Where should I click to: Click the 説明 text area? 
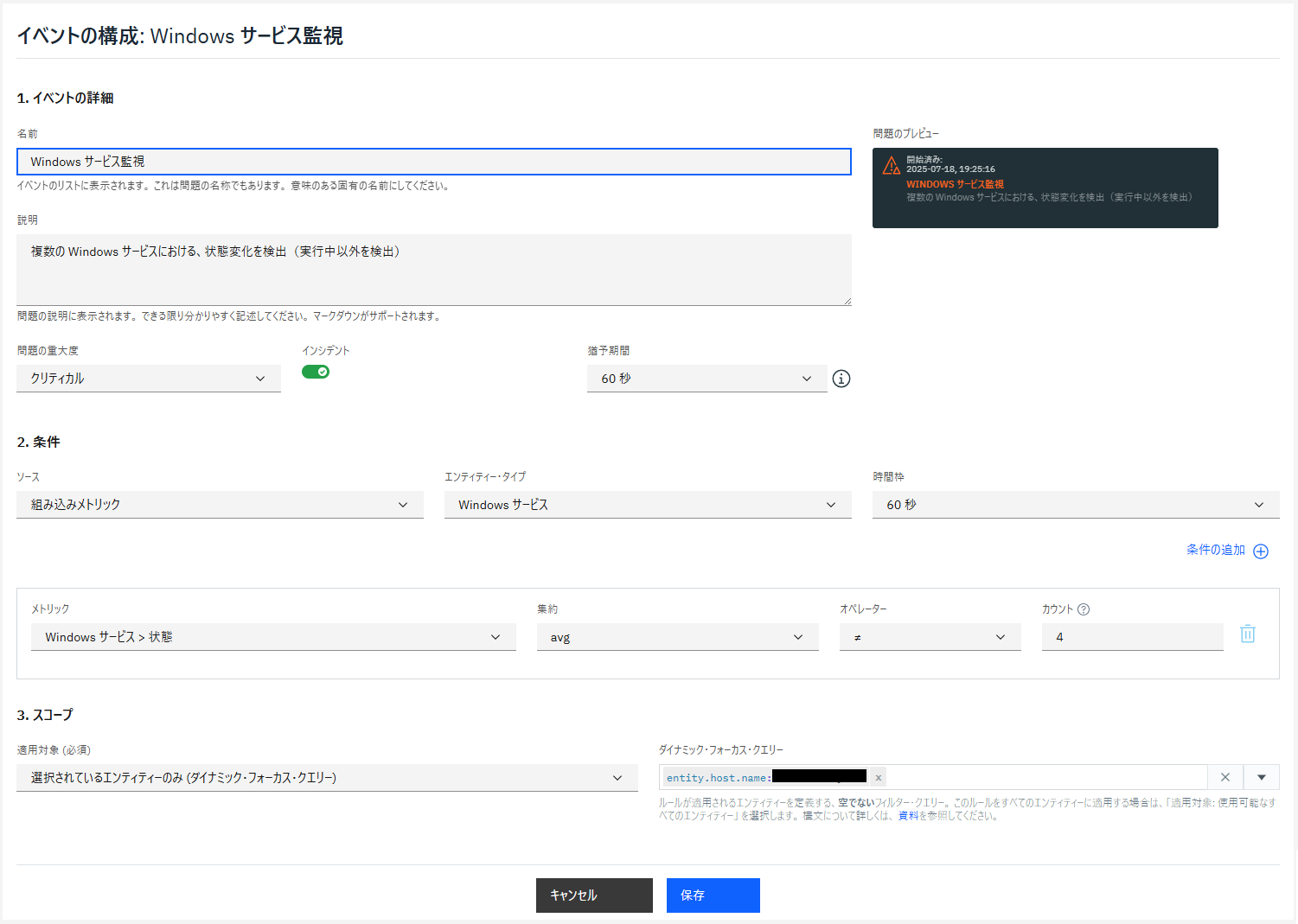[434, 270]
